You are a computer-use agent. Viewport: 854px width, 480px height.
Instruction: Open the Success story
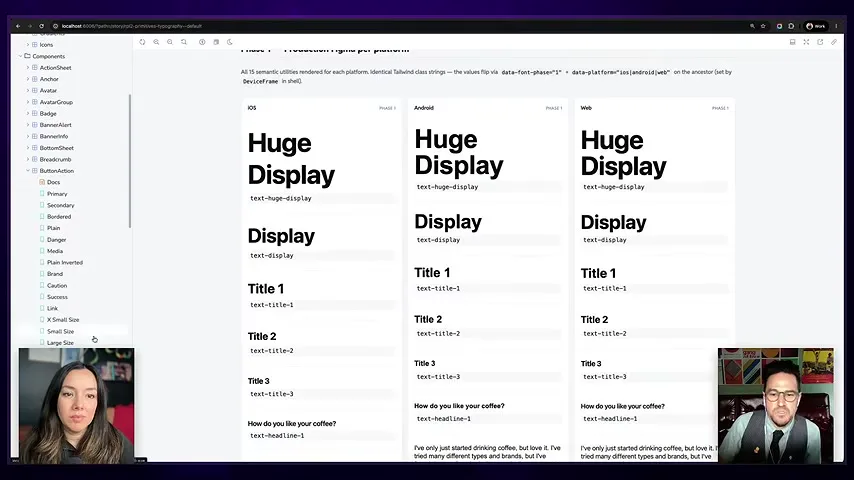click(57, 297)
